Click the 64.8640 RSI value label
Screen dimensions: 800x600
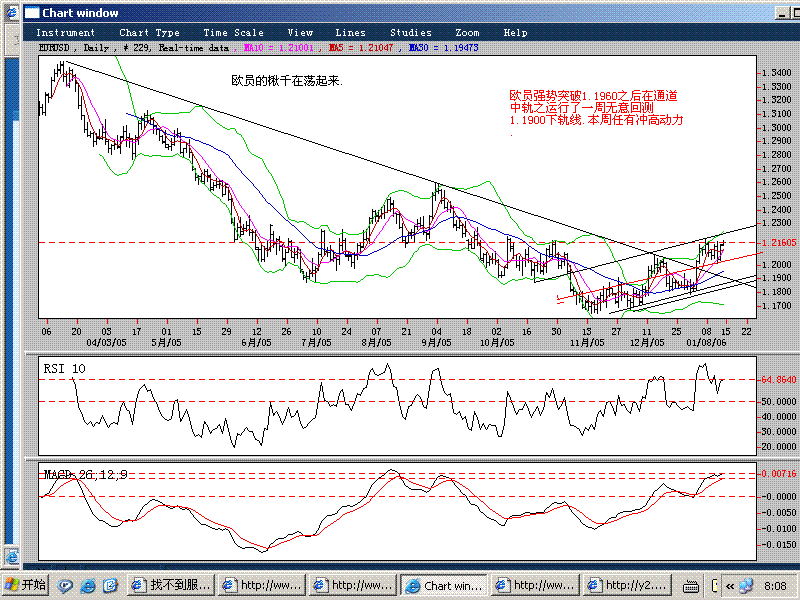pyautogui.click(x=779, y=380)
